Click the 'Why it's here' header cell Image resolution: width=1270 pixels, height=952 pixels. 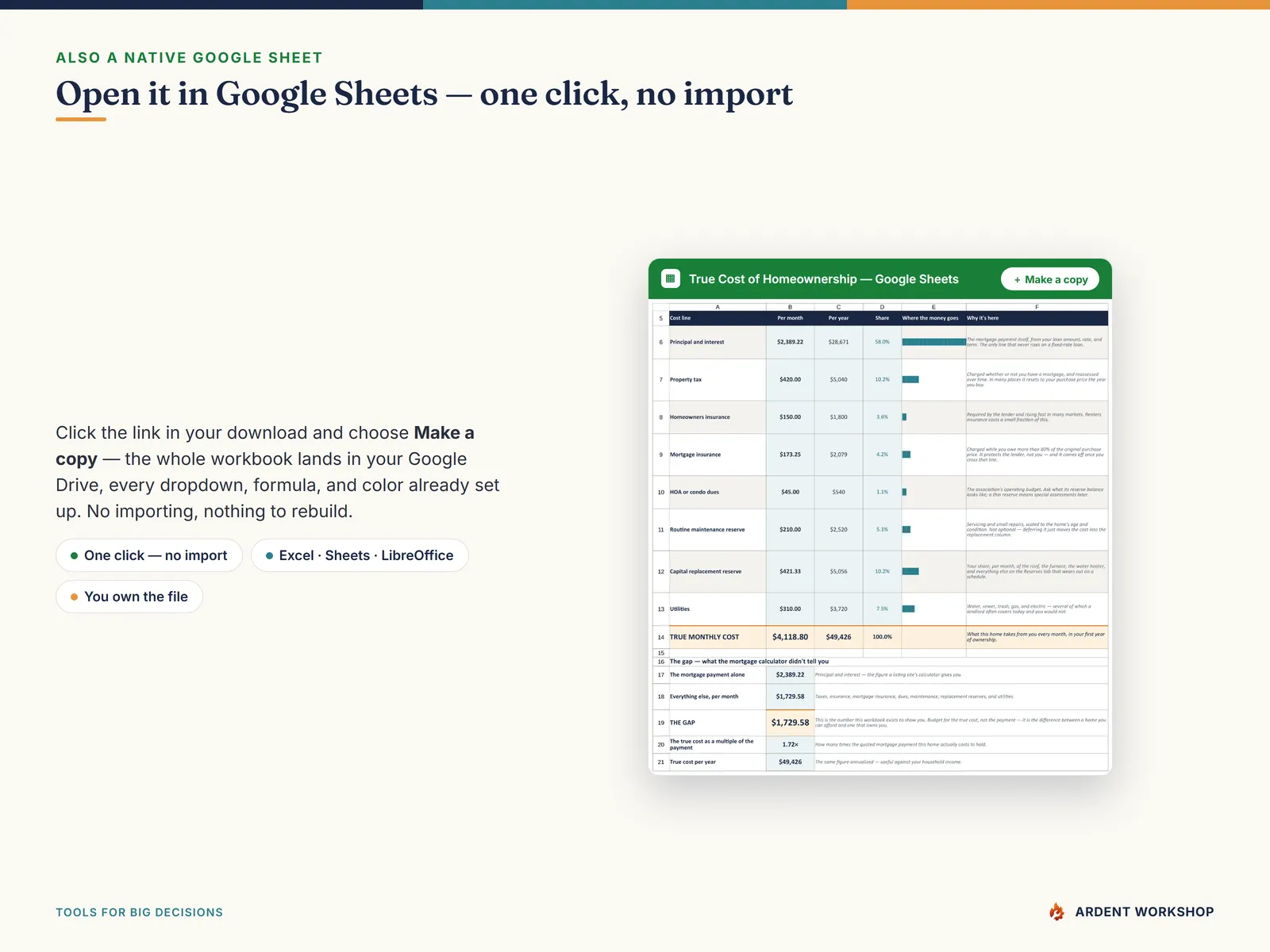click(x=1037, y=318)
